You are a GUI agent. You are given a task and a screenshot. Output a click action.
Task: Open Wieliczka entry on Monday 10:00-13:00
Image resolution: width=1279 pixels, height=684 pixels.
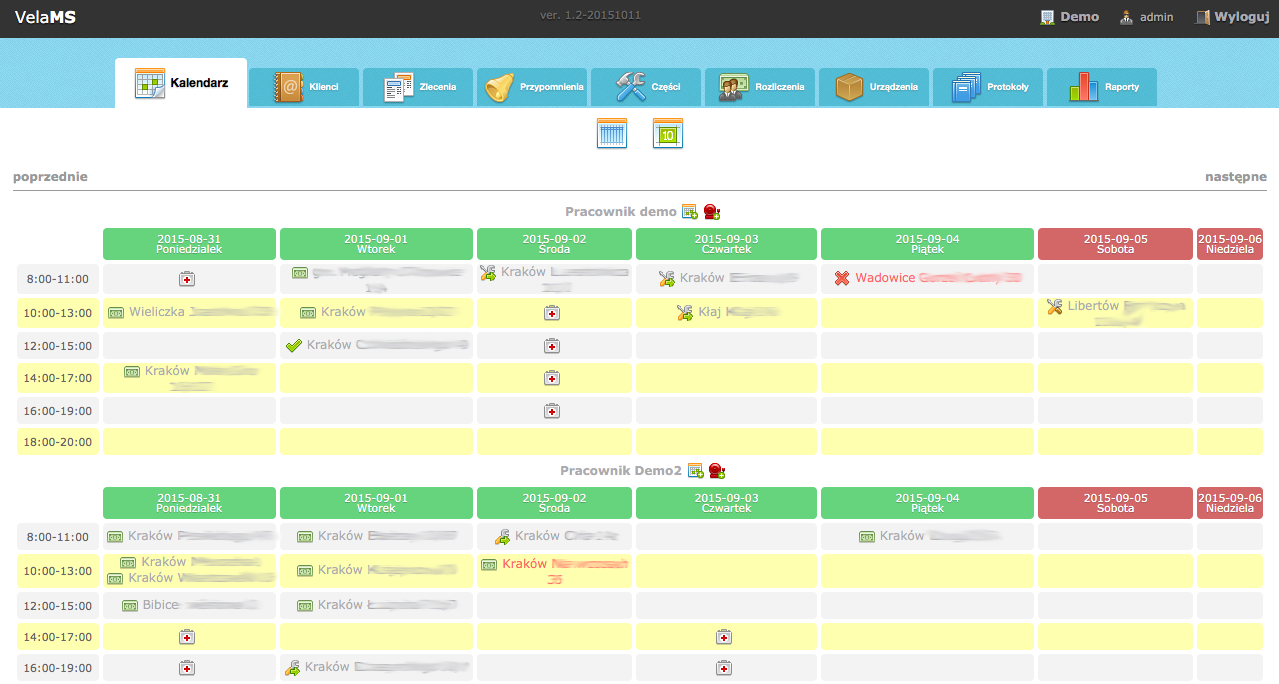200,312
